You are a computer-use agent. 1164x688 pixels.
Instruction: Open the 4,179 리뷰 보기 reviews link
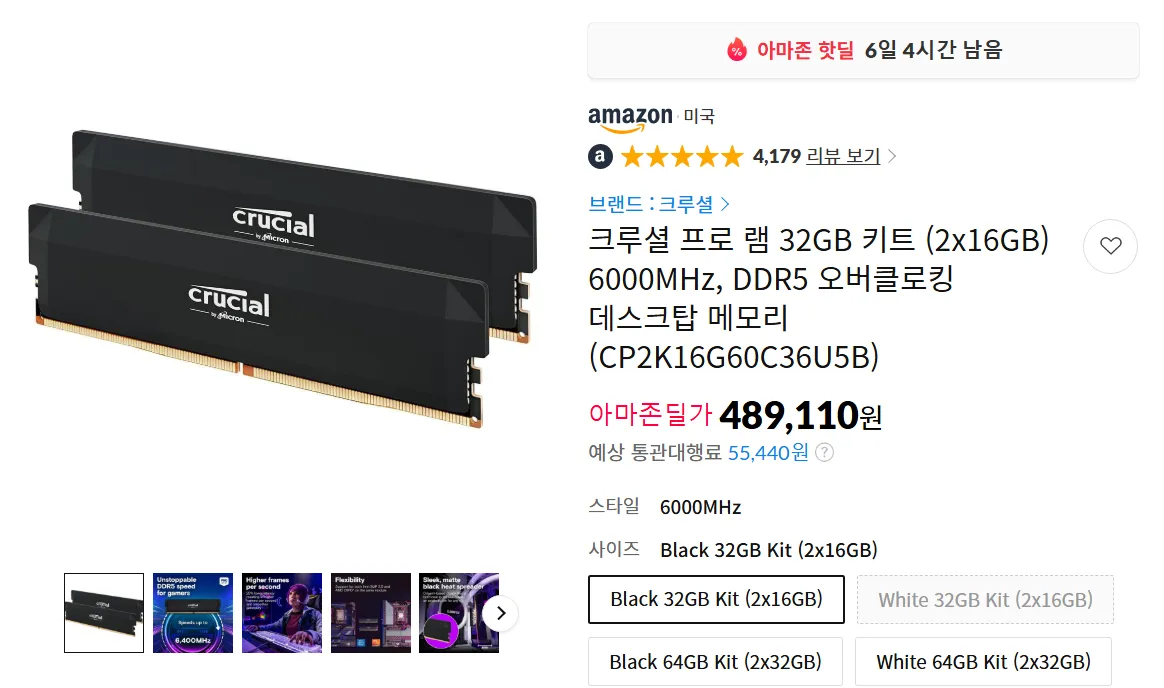817,157
